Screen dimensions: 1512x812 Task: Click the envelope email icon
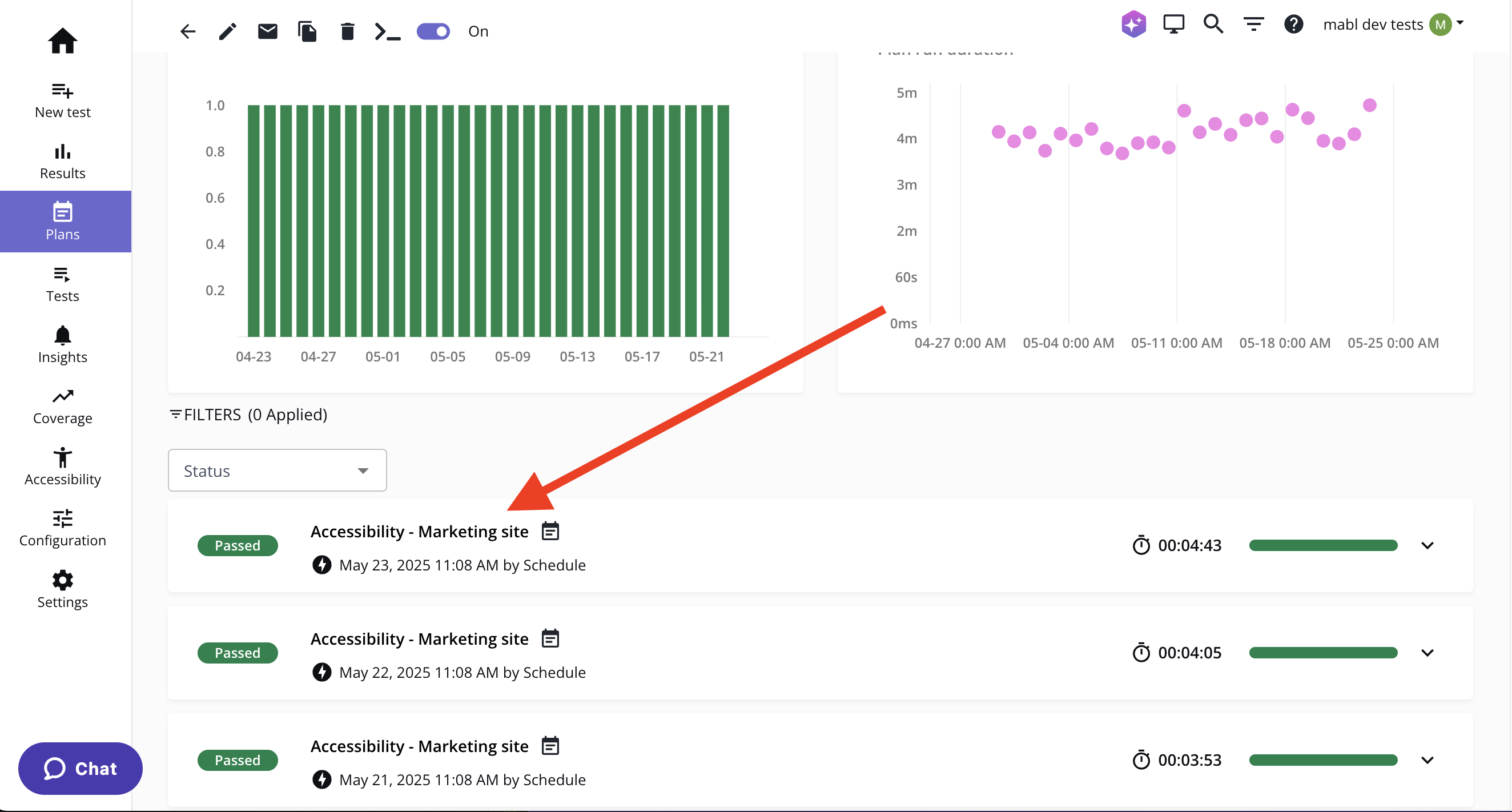tap(268, 31)
